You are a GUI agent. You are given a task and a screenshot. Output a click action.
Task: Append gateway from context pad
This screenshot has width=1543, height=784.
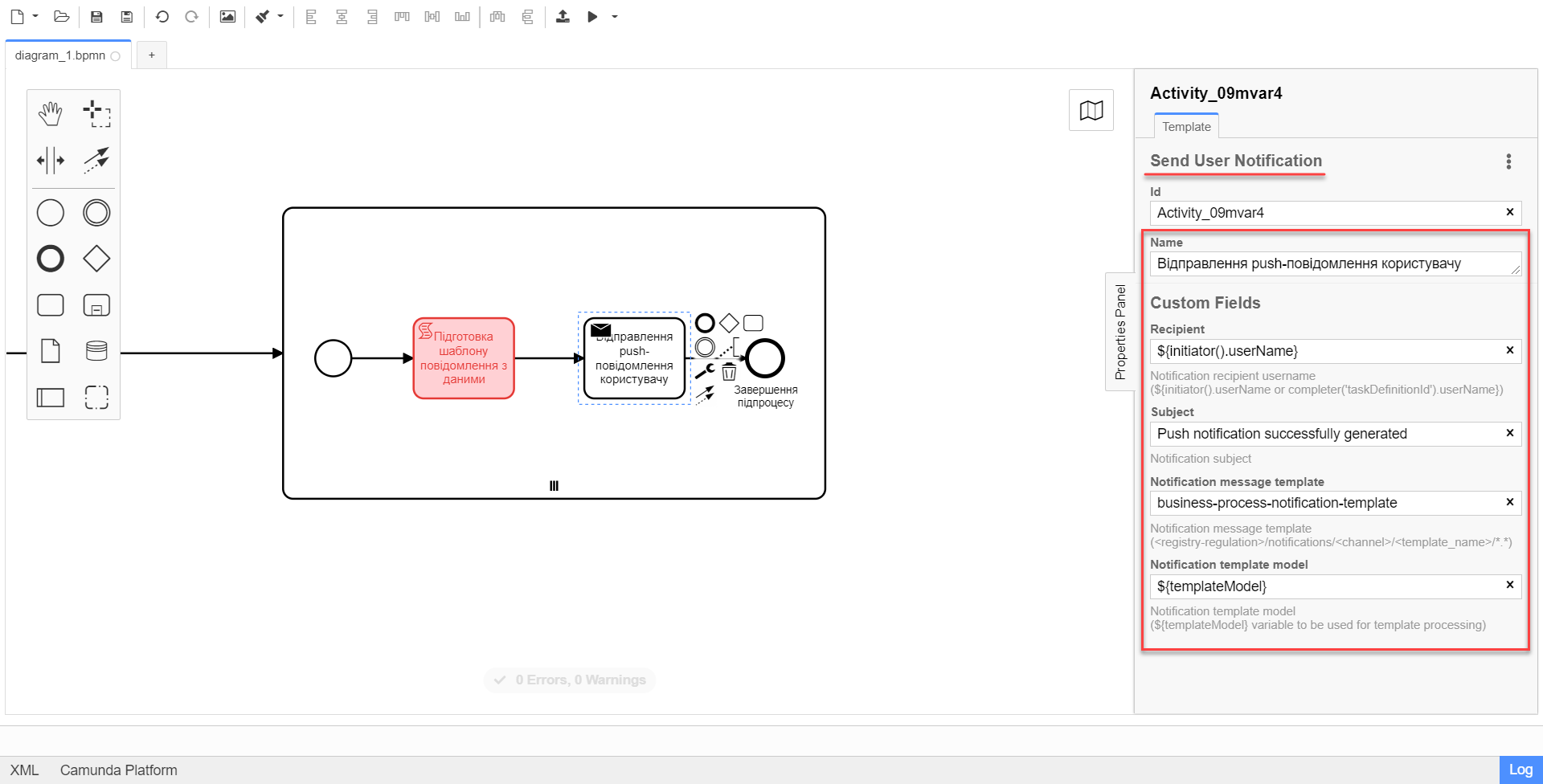tap(729, 323)
